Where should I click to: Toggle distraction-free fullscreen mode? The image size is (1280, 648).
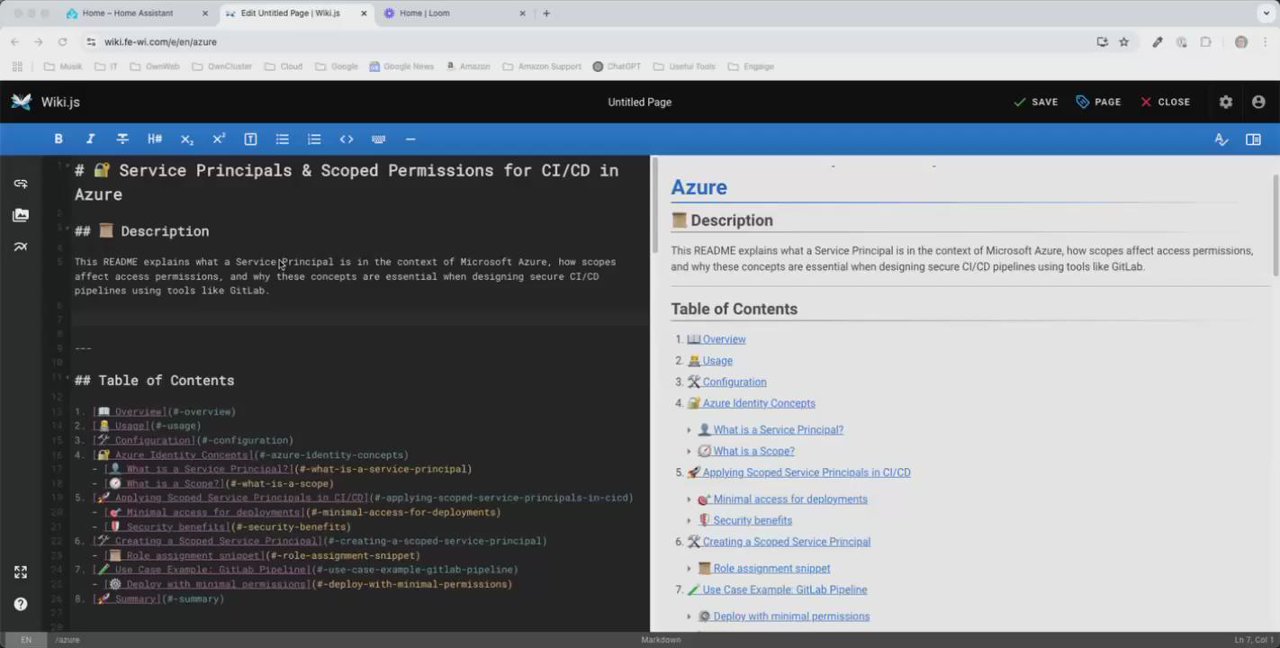click(20, 572)
